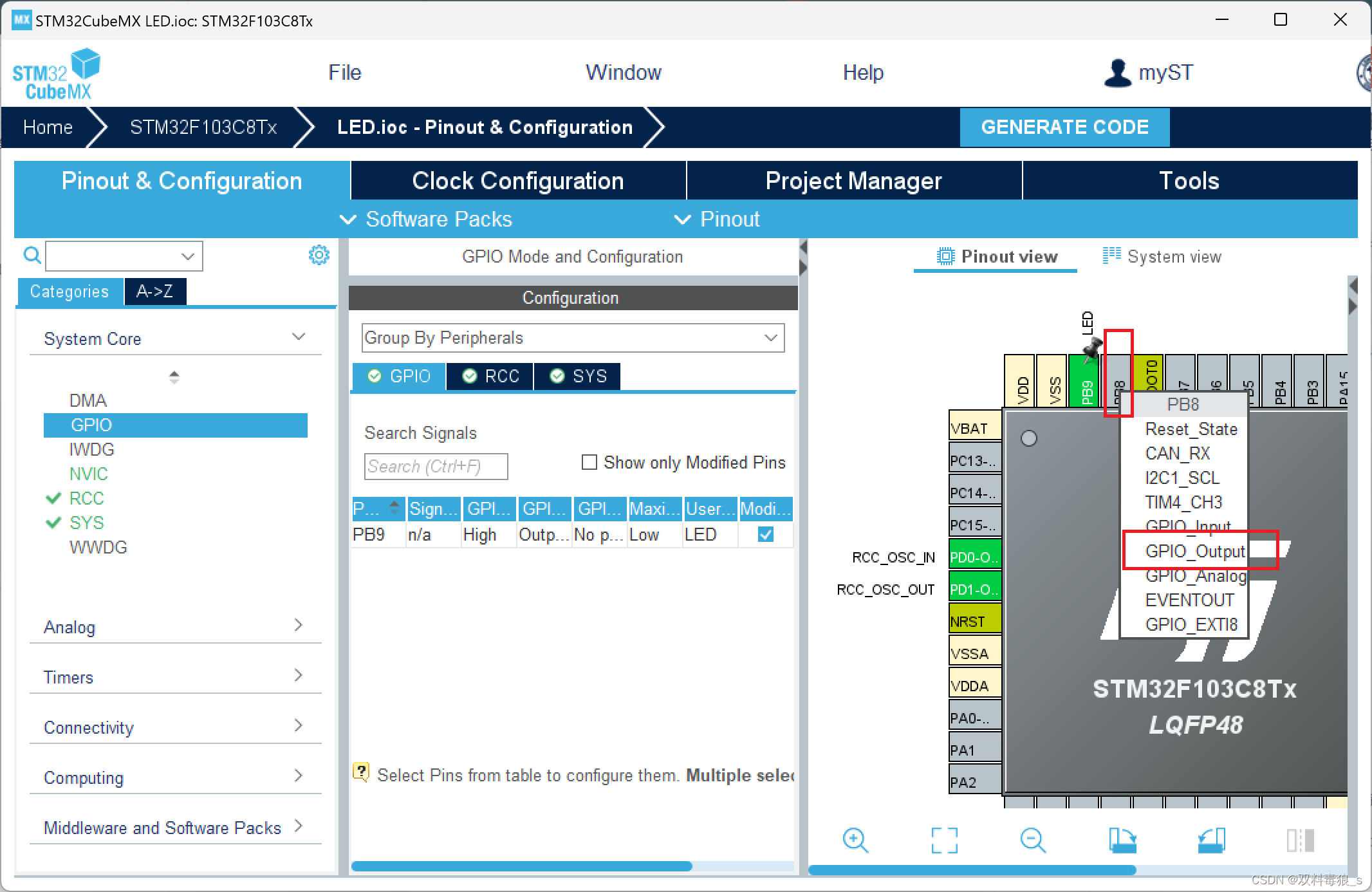The width and height of the screenshot is (1372, 892).
Task: Open the Help menu
Action: click(x=863, y=73)
